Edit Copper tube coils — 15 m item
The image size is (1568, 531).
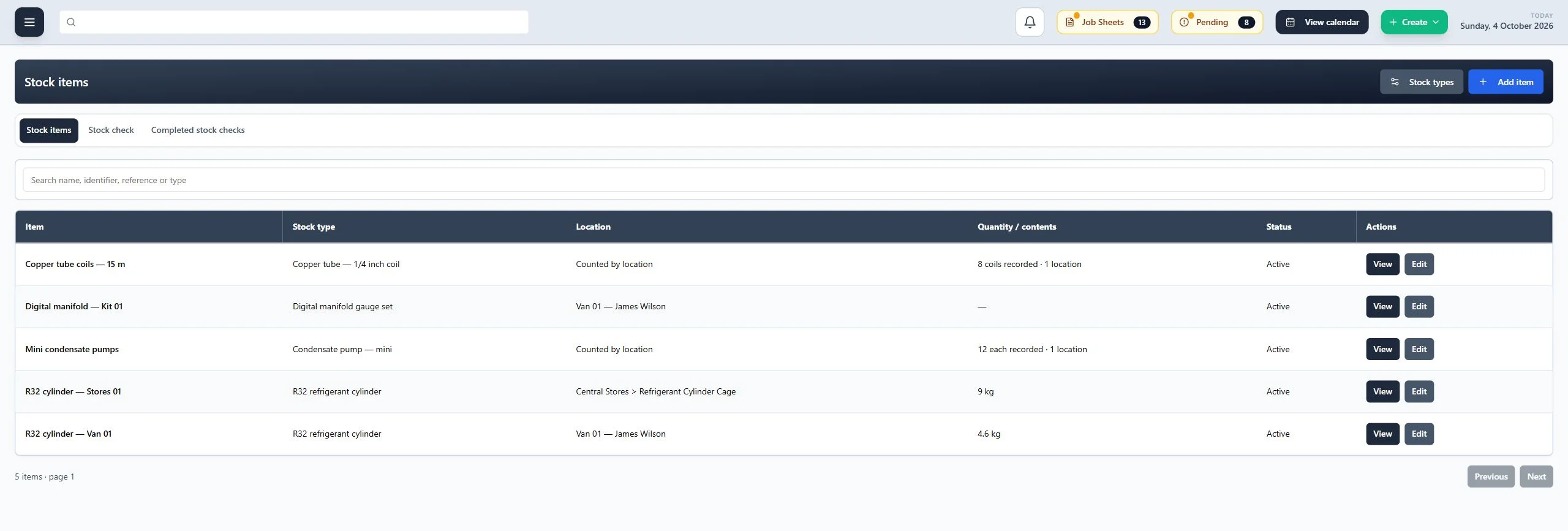[x=1419, y=265]
